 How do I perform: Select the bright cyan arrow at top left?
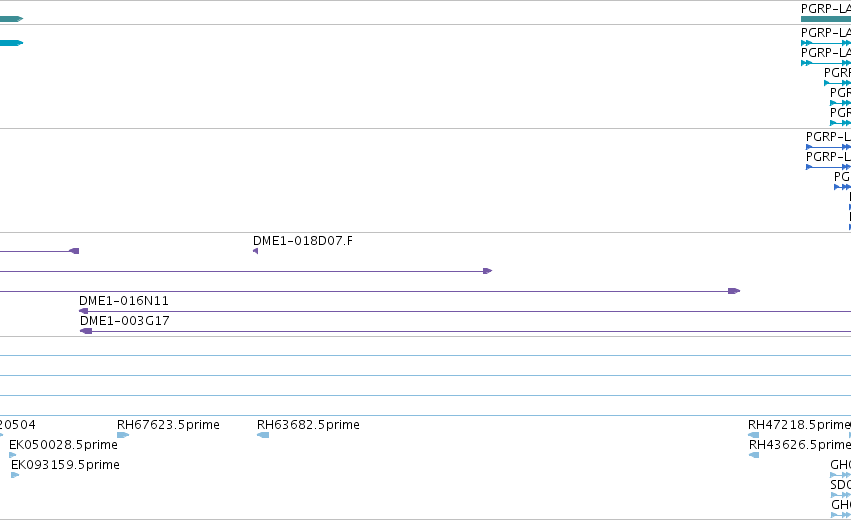pos(11,43)
